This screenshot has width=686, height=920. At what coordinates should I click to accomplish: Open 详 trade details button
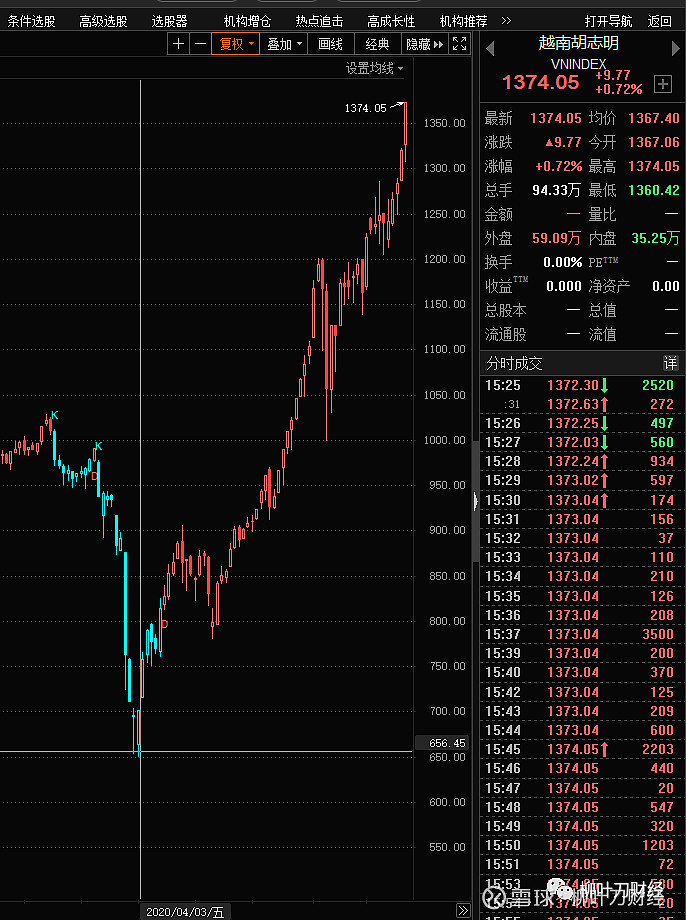pyautogui.click(x=670, y=363)
